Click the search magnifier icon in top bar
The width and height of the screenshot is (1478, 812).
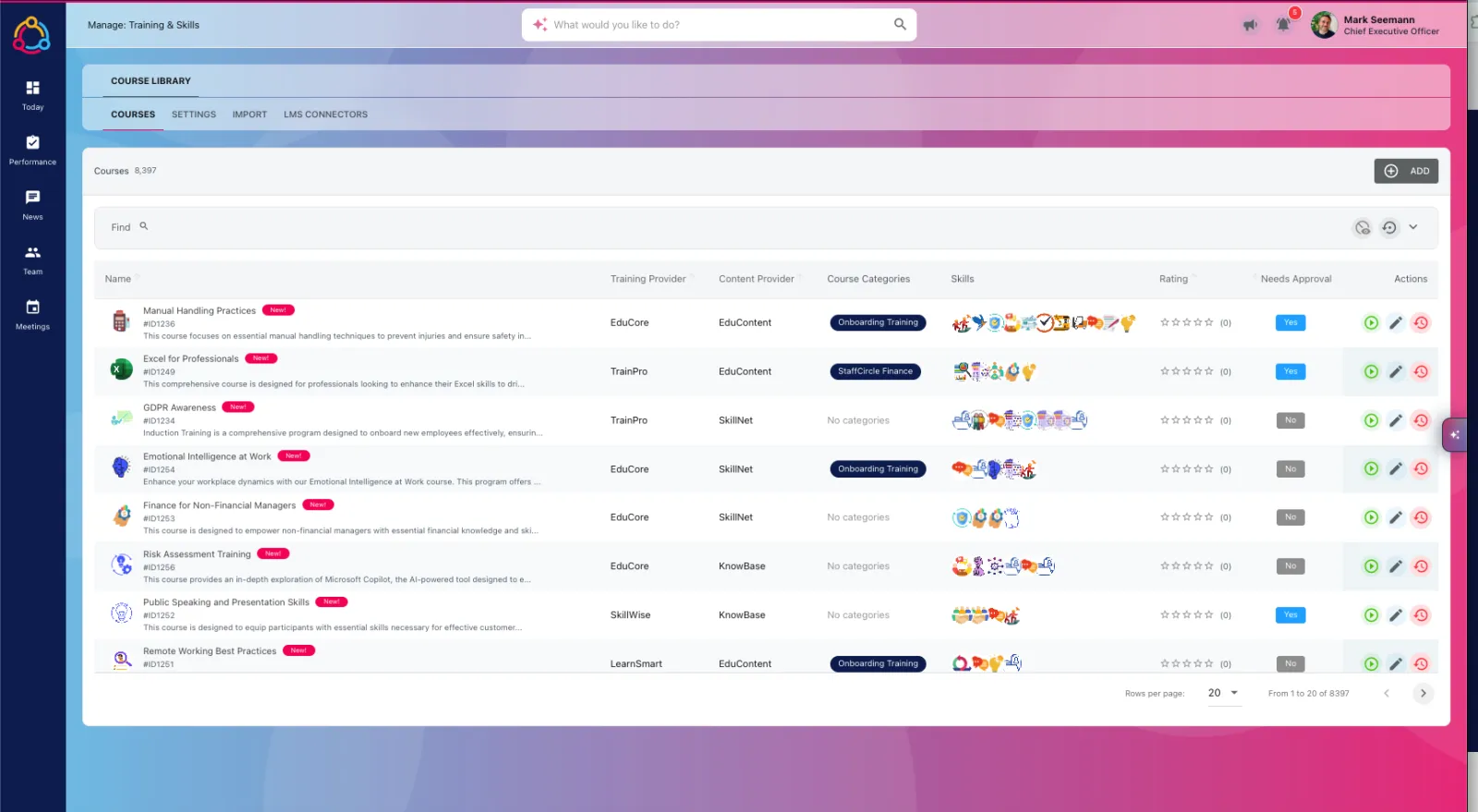(900, 24)
